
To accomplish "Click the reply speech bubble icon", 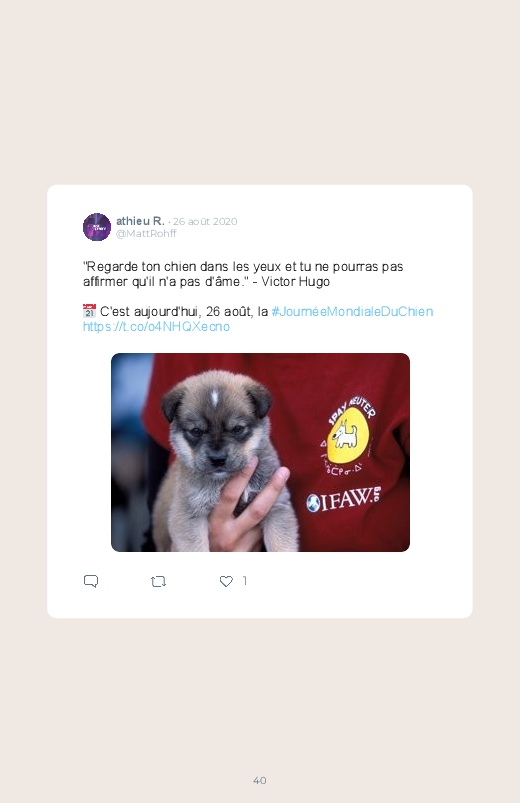I will point(91,581).
